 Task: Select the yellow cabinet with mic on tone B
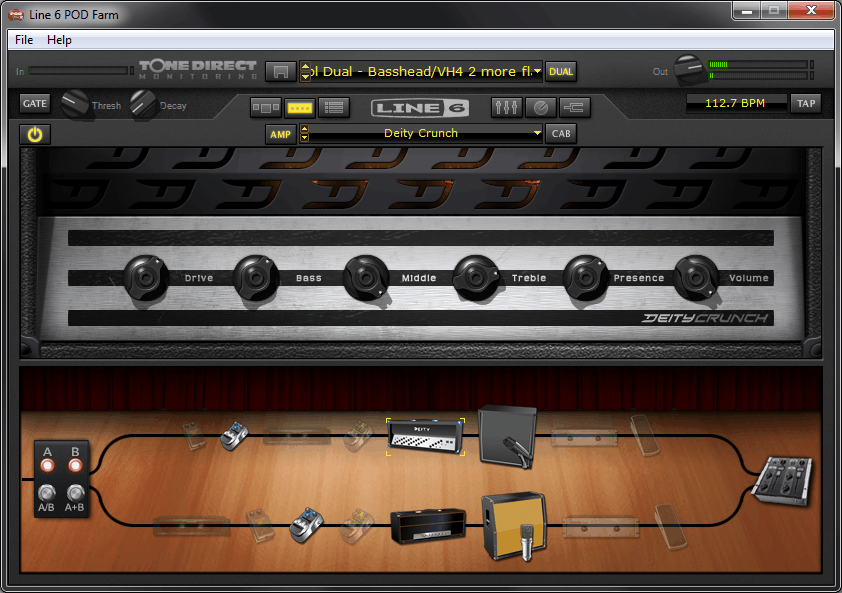pos(514,526)
